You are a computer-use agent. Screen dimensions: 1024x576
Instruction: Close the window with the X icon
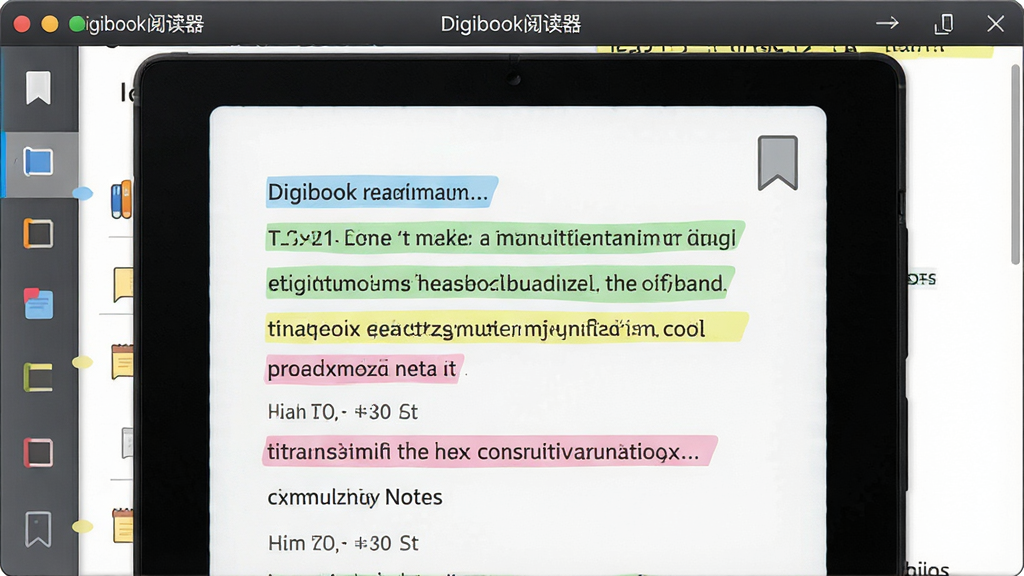pyautogui.click(x=995, y=24)
